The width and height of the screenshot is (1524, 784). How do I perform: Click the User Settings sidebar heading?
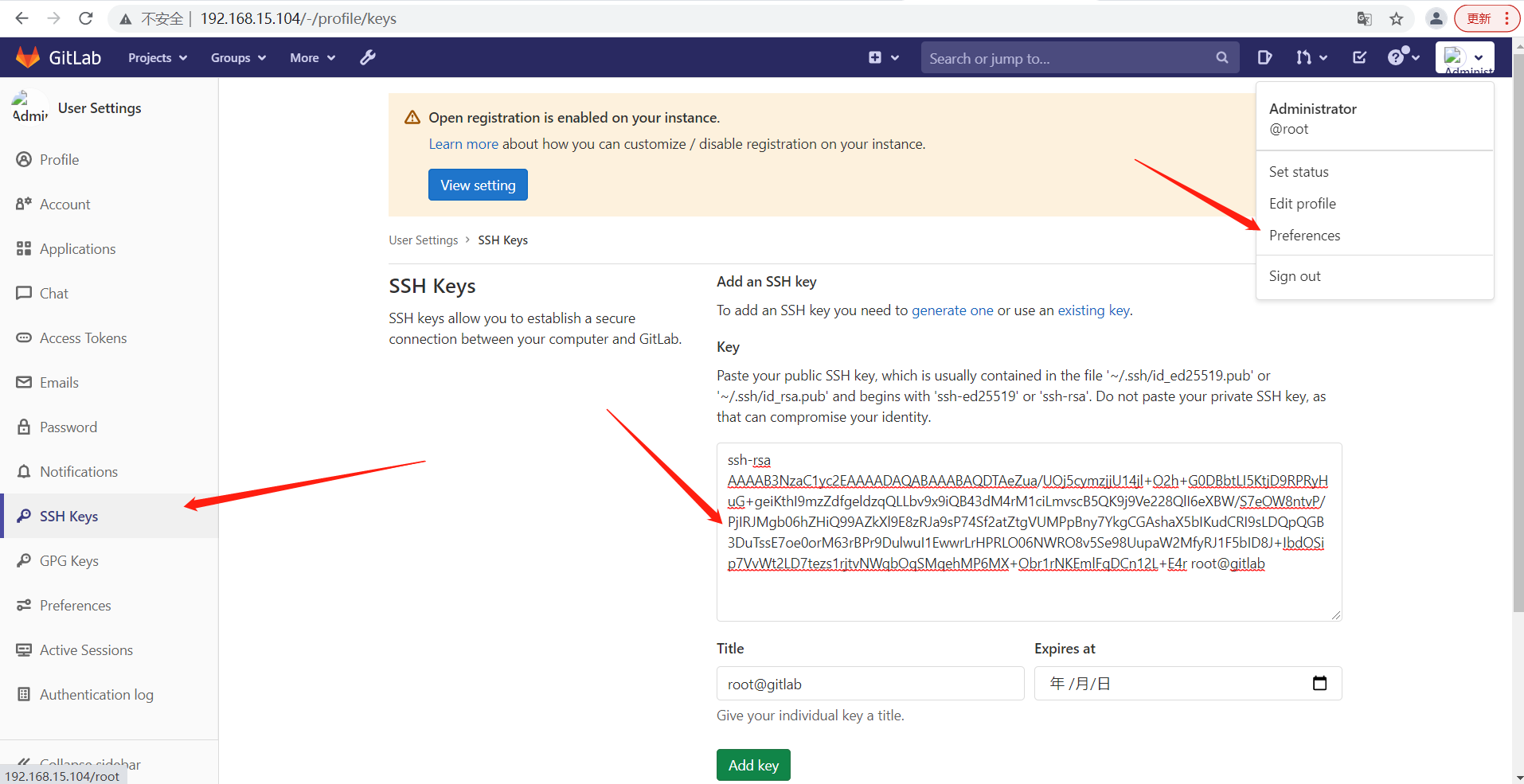100,107
